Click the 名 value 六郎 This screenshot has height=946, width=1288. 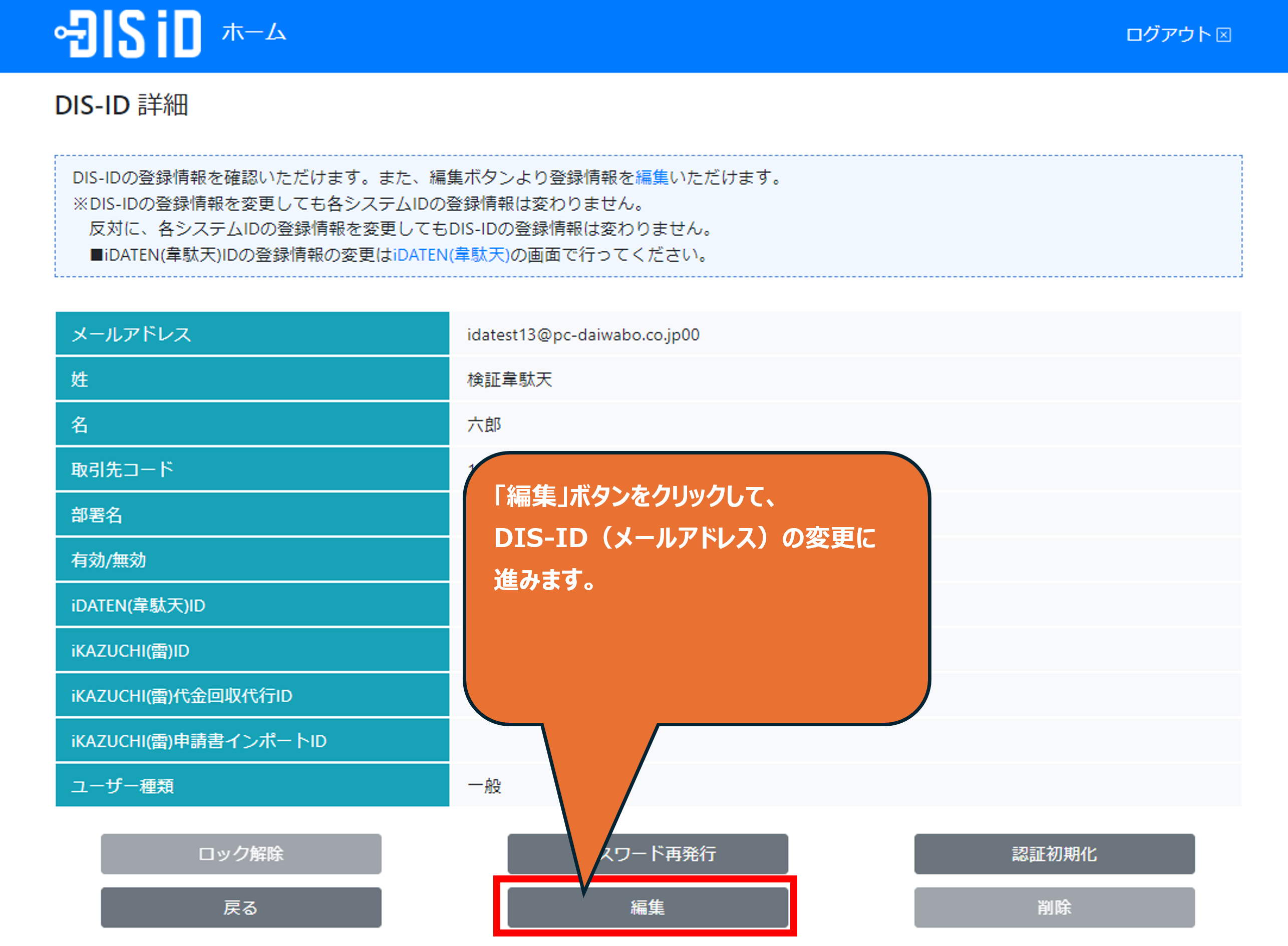(x=484, y=424)
